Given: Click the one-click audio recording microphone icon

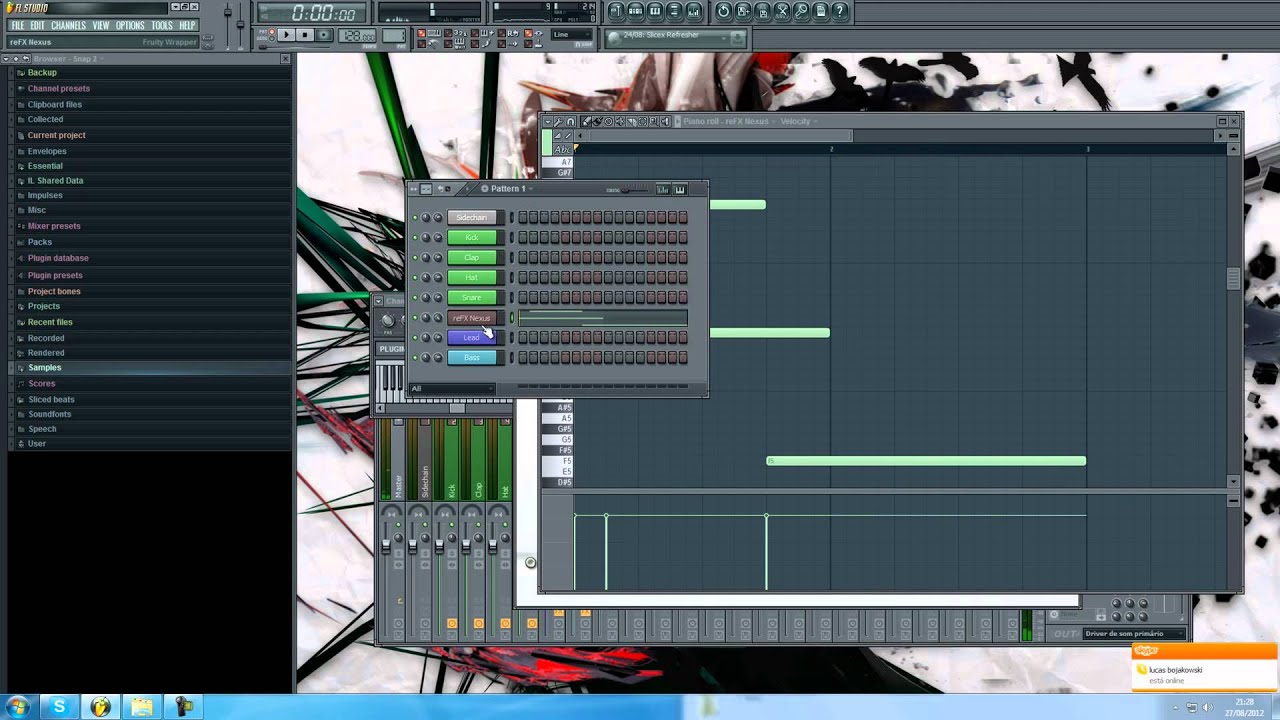Looking at the screenshot, I should [801, 11].
